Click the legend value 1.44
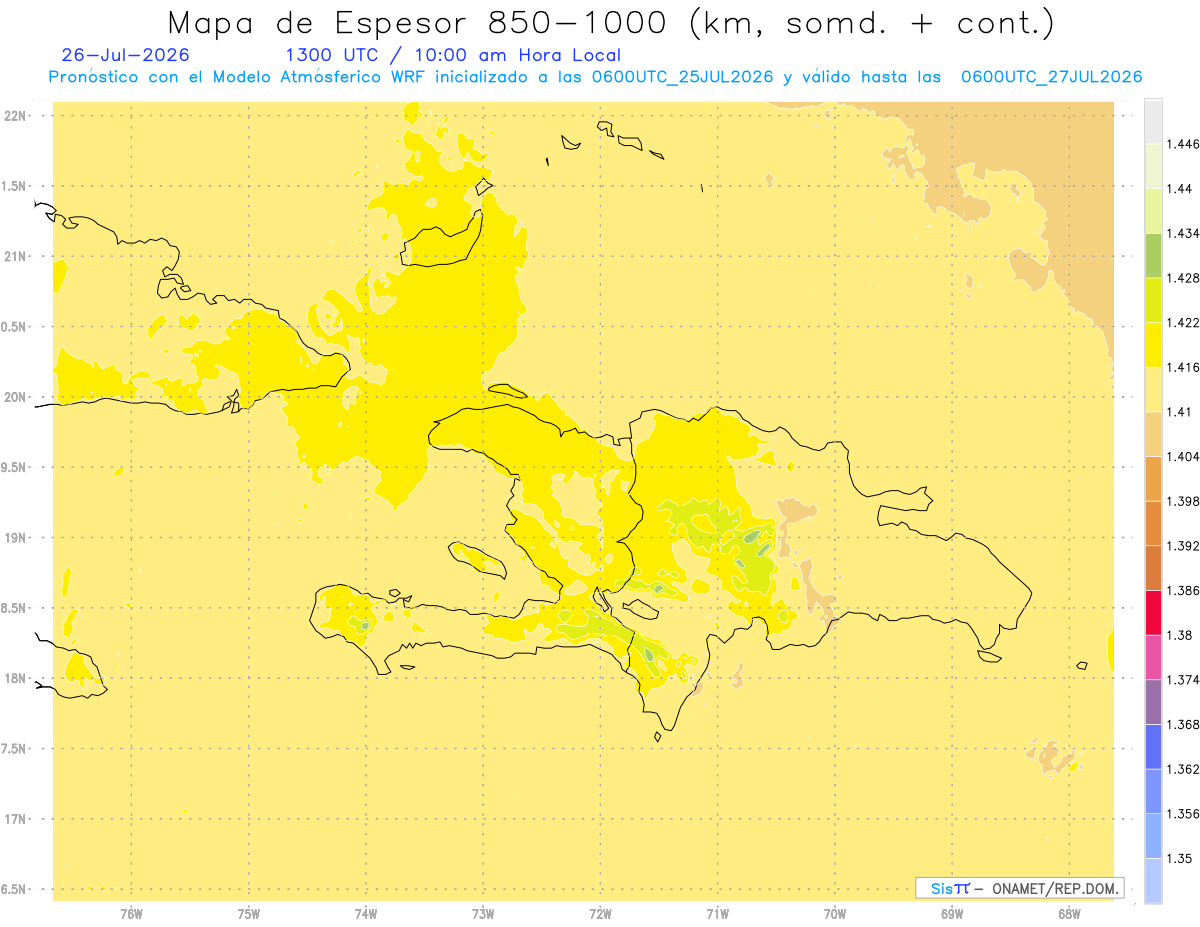 click(x=1179, y=188)
